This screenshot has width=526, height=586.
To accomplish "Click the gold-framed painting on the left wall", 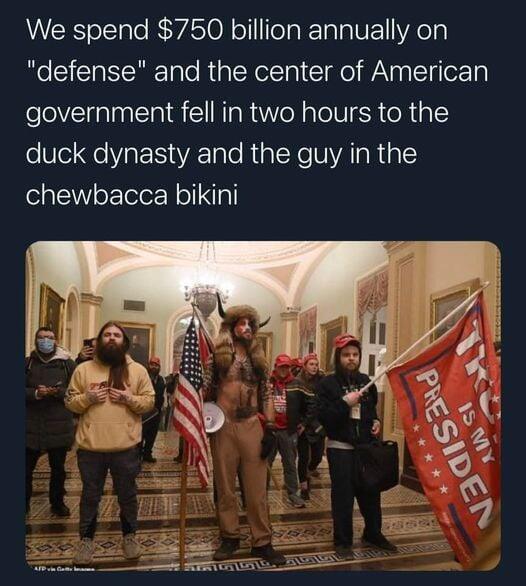I will [x=52, y=308].
